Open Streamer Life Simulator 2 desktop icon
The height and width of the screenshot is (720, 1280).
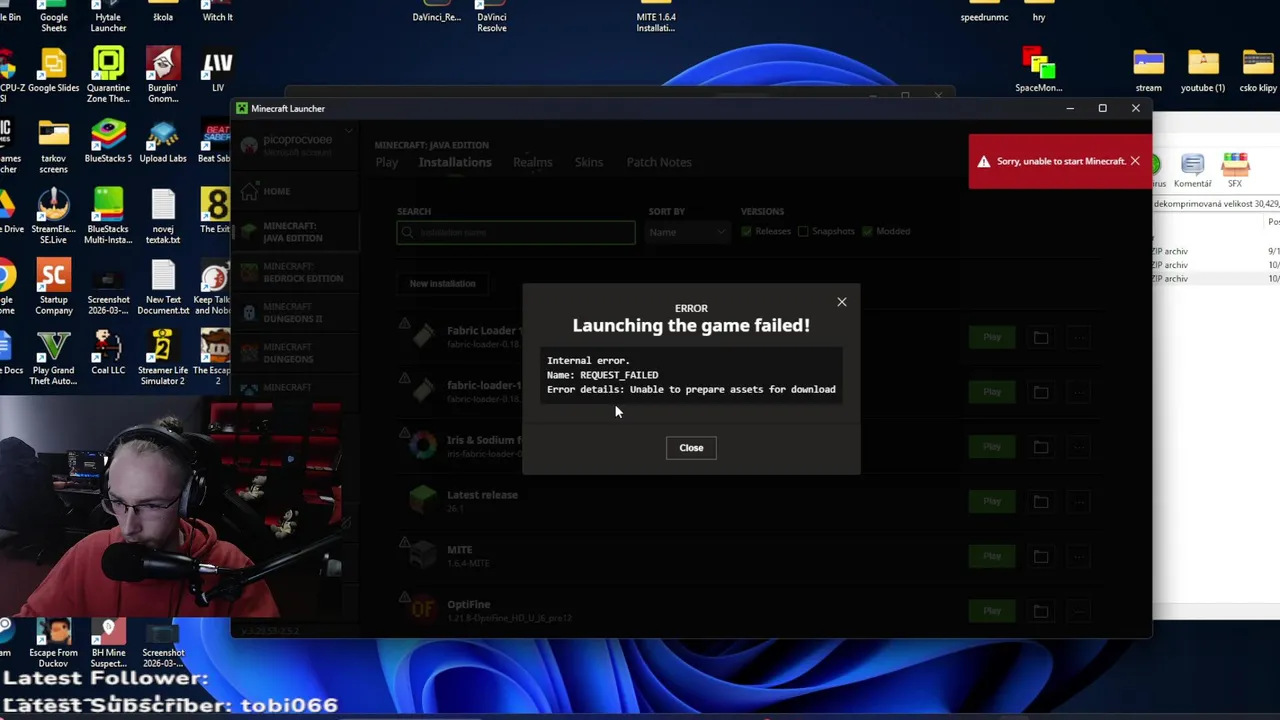[x=163, y=358]
